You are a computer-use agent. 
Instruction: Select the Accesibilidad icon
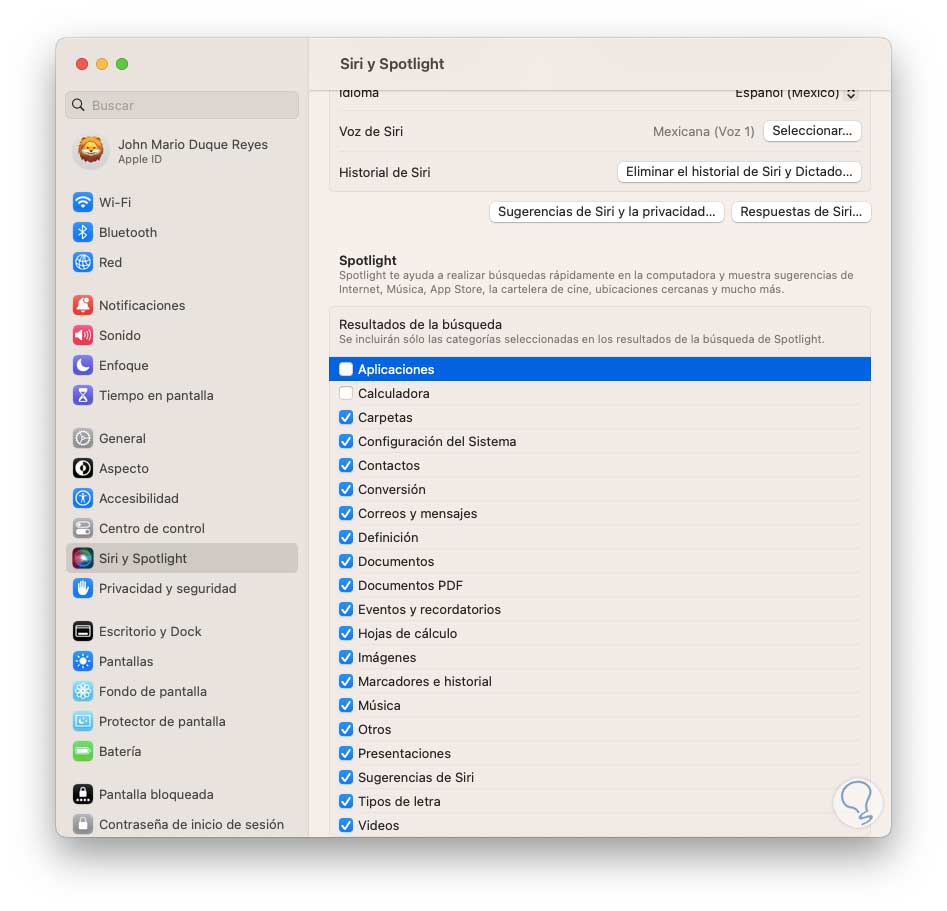(x=83, y=498)
